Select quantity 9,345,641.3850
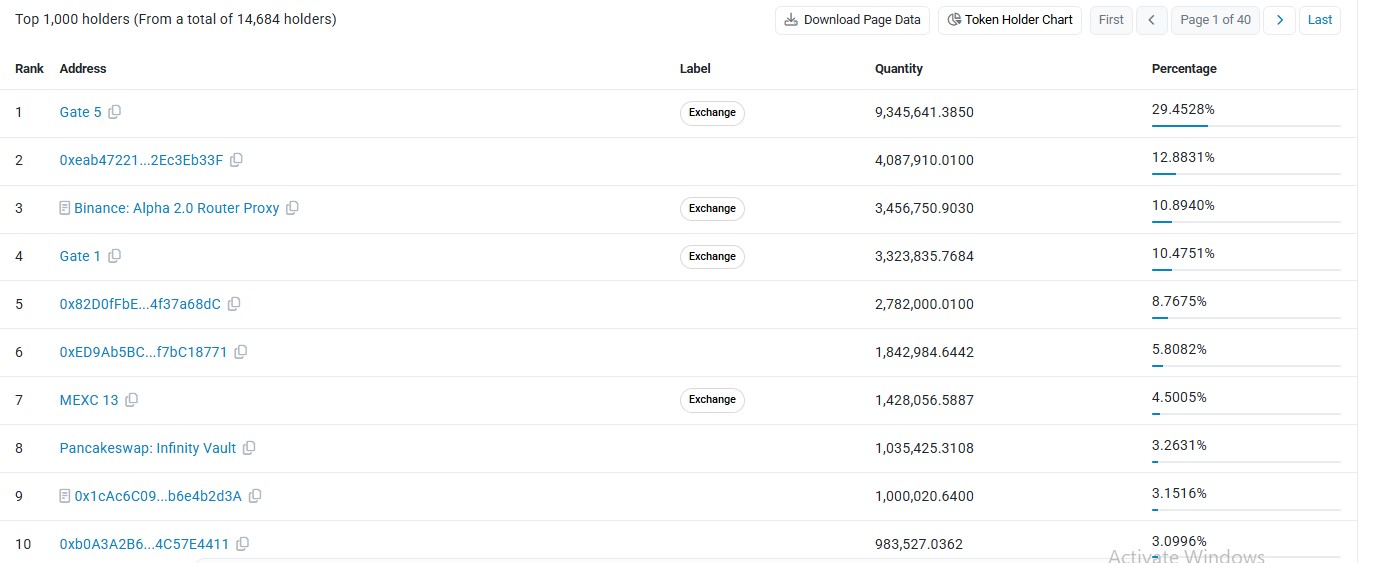The height and width of the screenshot is (563, 1385). (924, 112)
